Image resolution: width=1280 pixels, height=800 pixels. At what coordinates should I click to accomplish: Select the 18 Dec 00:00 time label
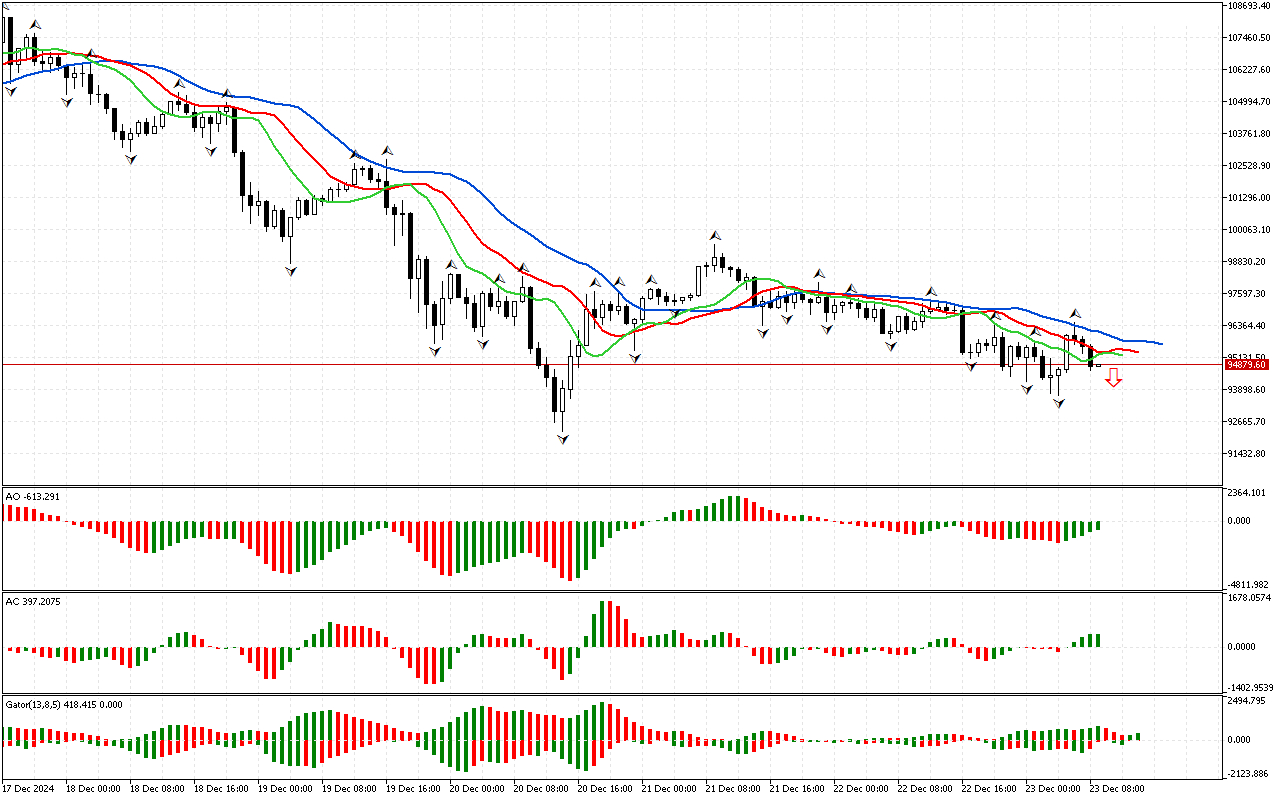[x=92, y=789]
